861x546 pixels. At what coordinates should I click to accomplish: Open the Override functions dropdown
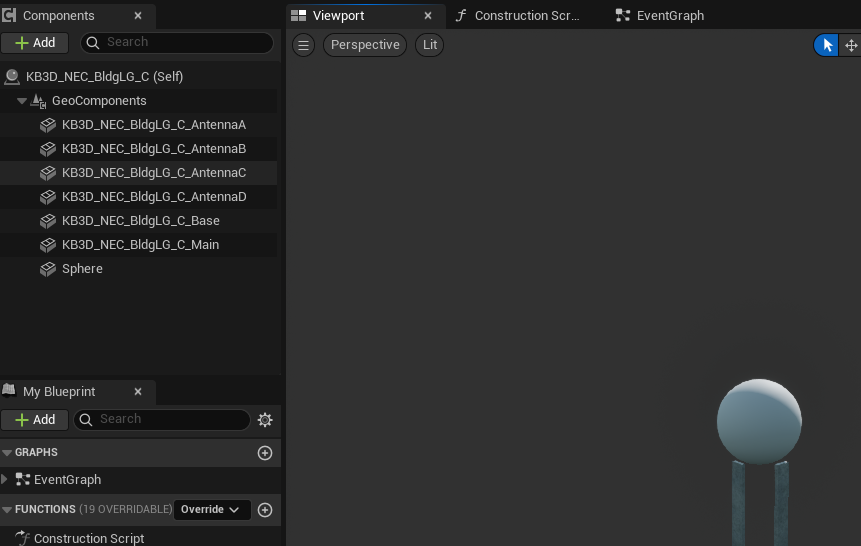pos(212,509)
